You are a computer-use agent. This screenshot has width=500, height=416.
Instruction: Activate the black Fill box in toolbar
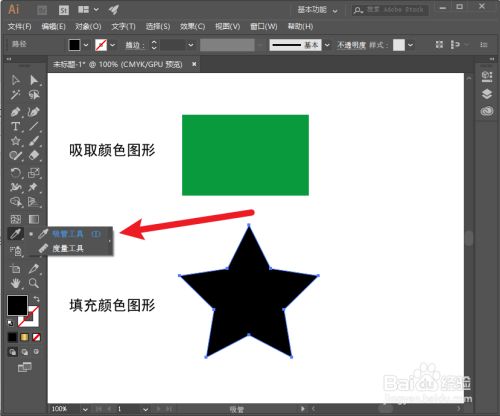click(17, 305)
